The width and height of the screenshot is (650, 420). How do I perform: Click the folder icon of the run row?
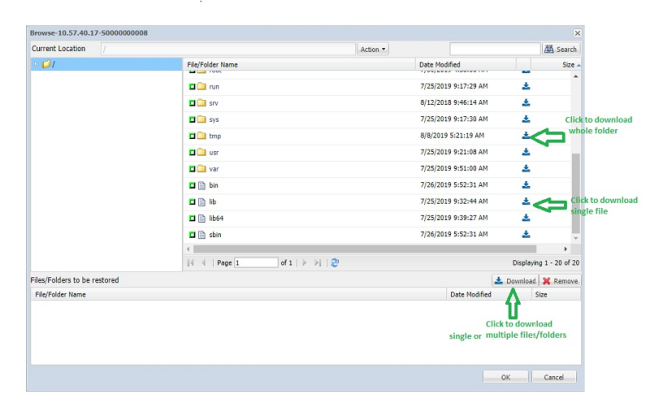[x=201, y=86]
